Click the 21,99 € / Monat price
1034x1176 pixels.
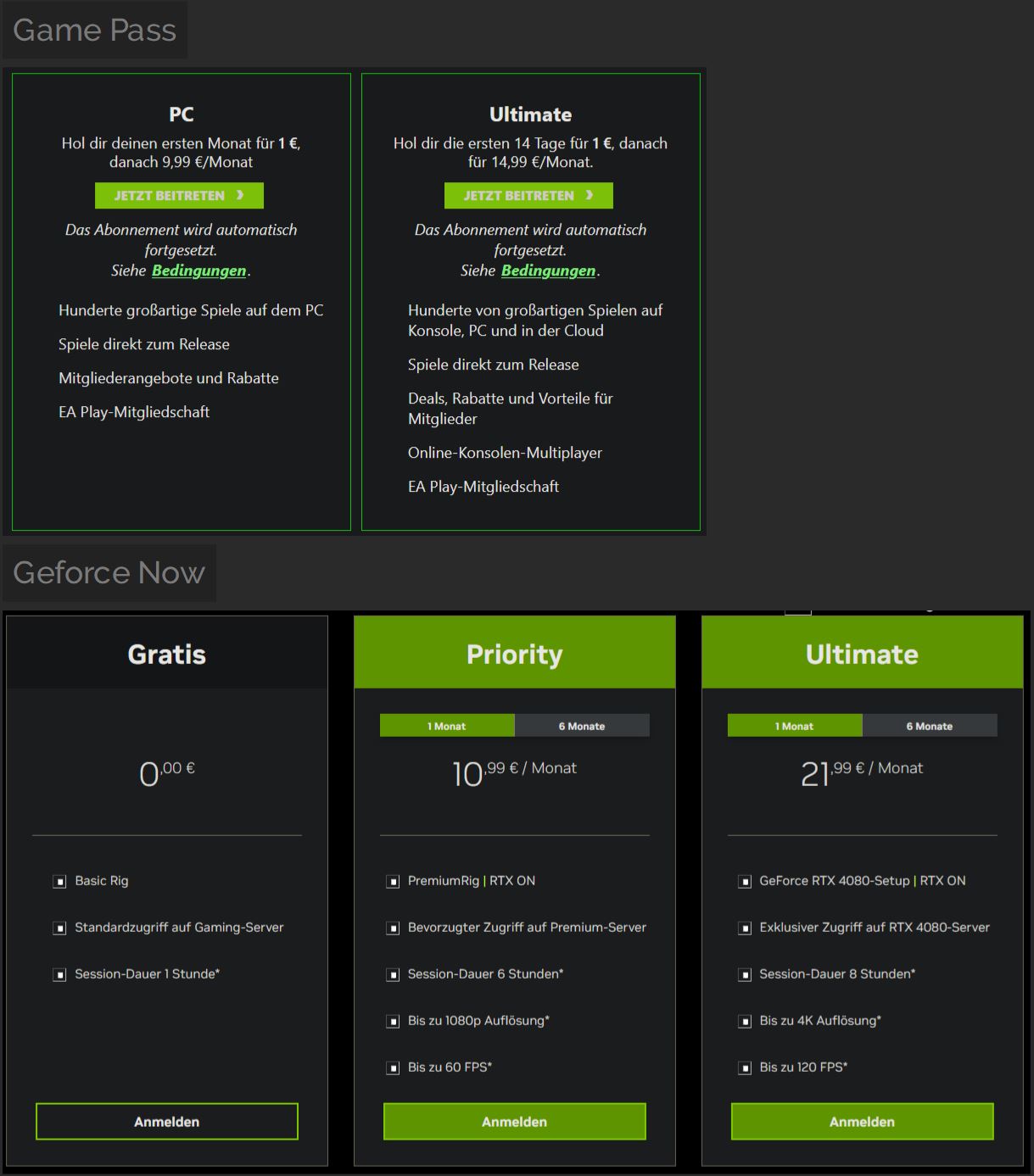pos(862,772)
